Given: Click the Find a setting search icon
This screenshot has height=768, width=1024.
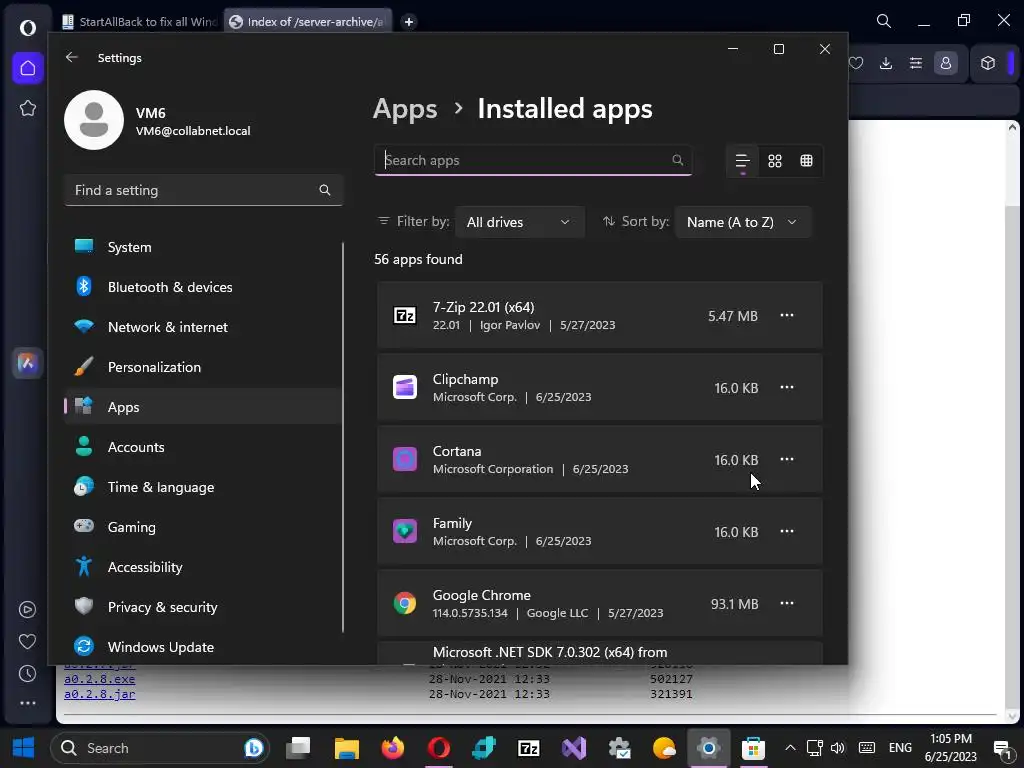Looking at the screenshot, I should tap(325, 190).
